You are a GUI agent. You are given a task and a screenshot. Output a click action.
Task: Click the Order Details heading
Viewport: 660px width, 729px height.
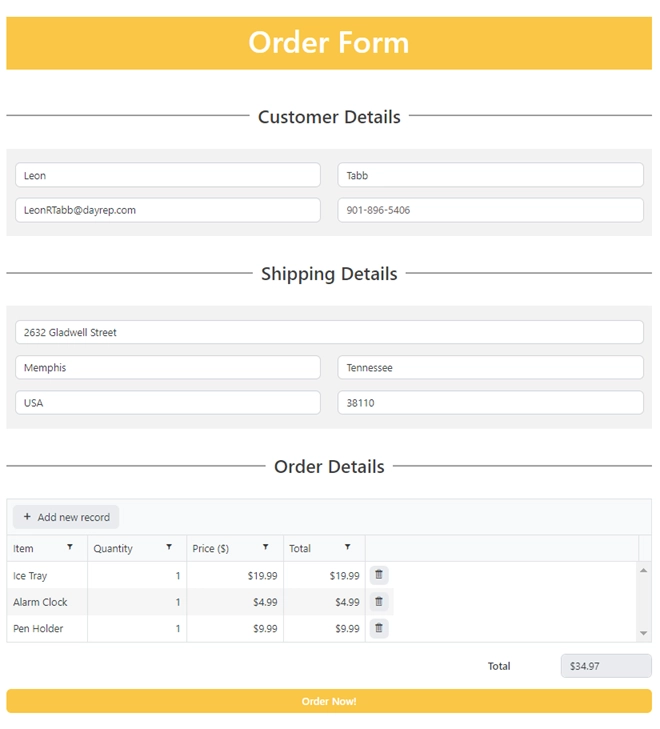(329, 466)
